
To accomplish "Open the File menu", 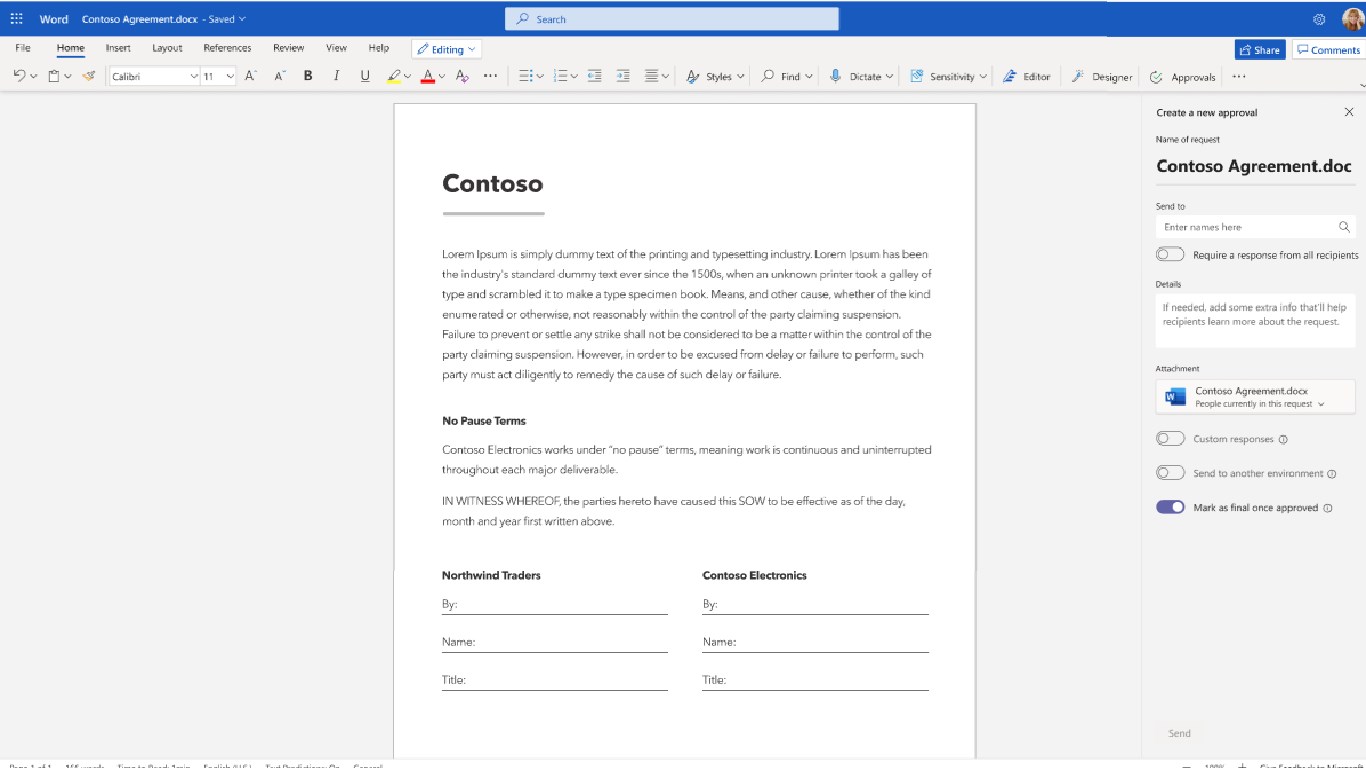I will click(23, 48).
